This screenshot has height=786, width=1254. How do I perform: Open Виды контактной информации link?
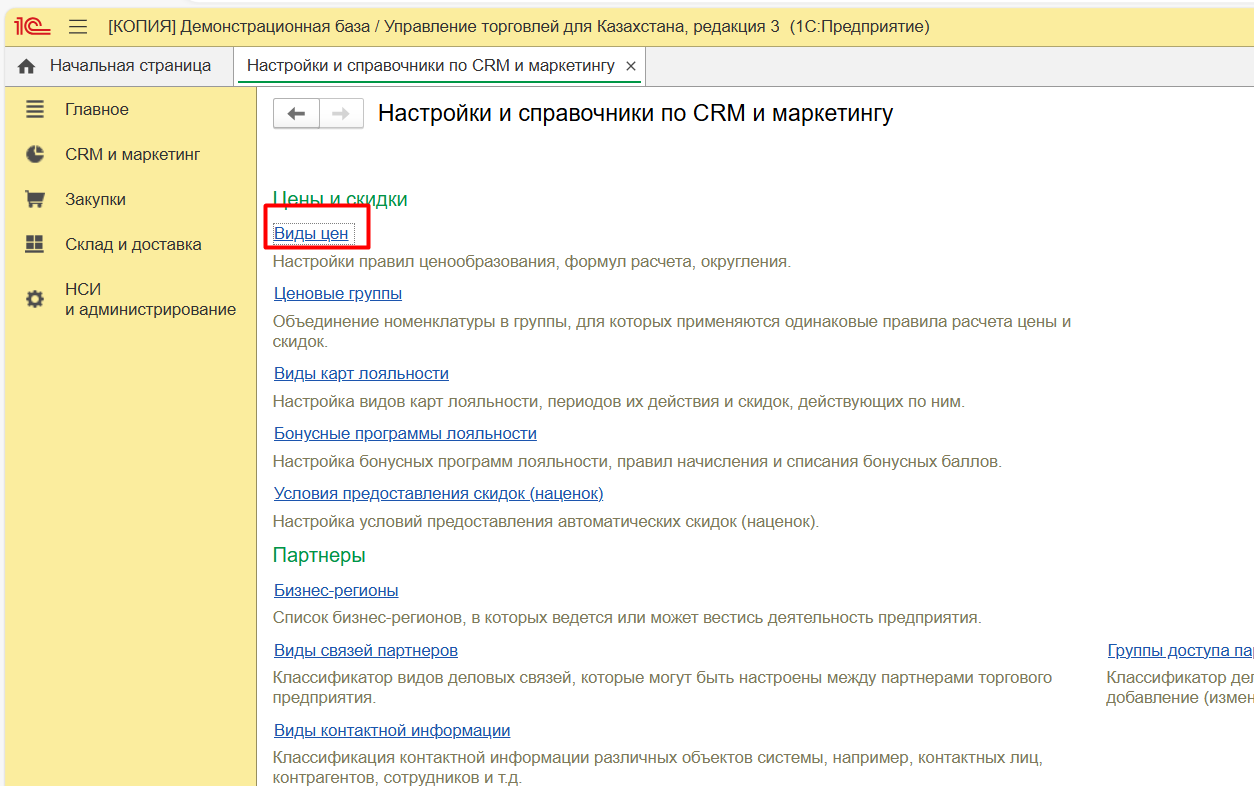click(x=392, y=730)
